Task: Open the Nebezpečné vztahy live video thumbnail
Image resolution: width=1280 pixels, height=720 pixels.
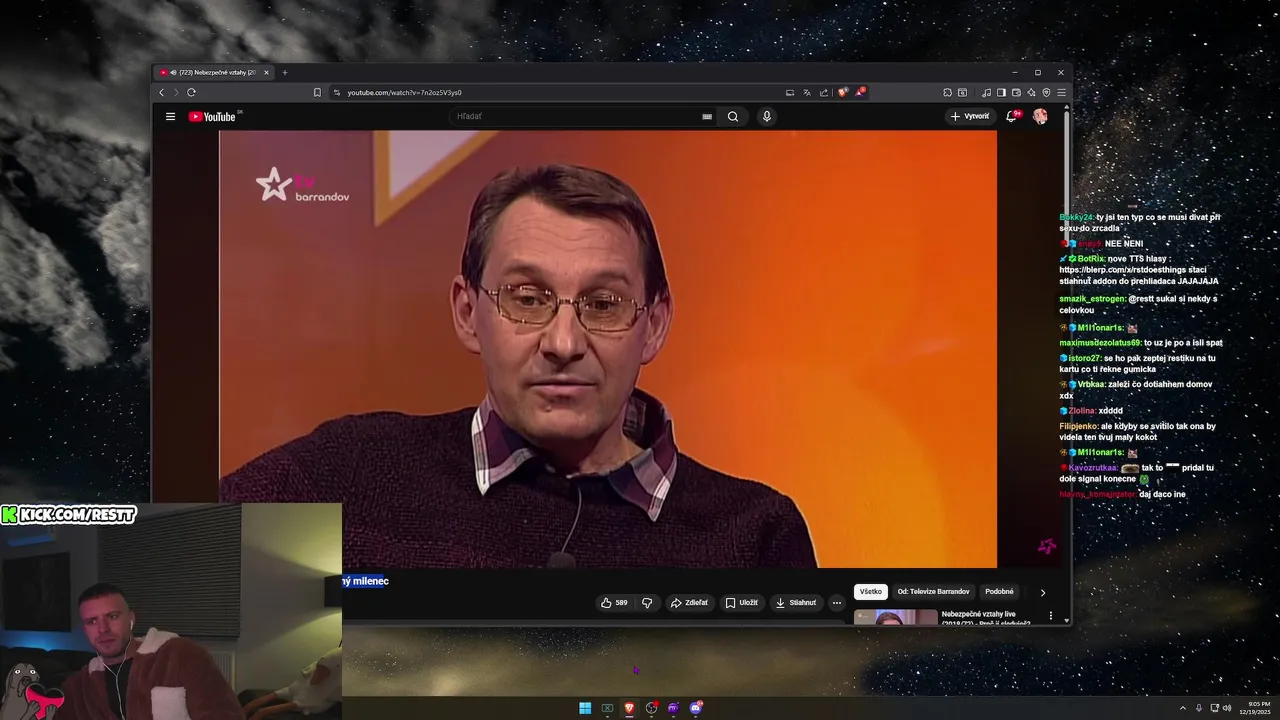Action: coord(896,617)
